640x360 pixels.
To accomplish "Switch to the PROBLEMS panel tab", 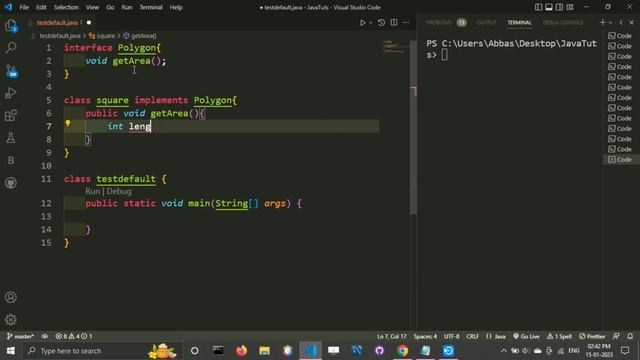I will (446, 23).
